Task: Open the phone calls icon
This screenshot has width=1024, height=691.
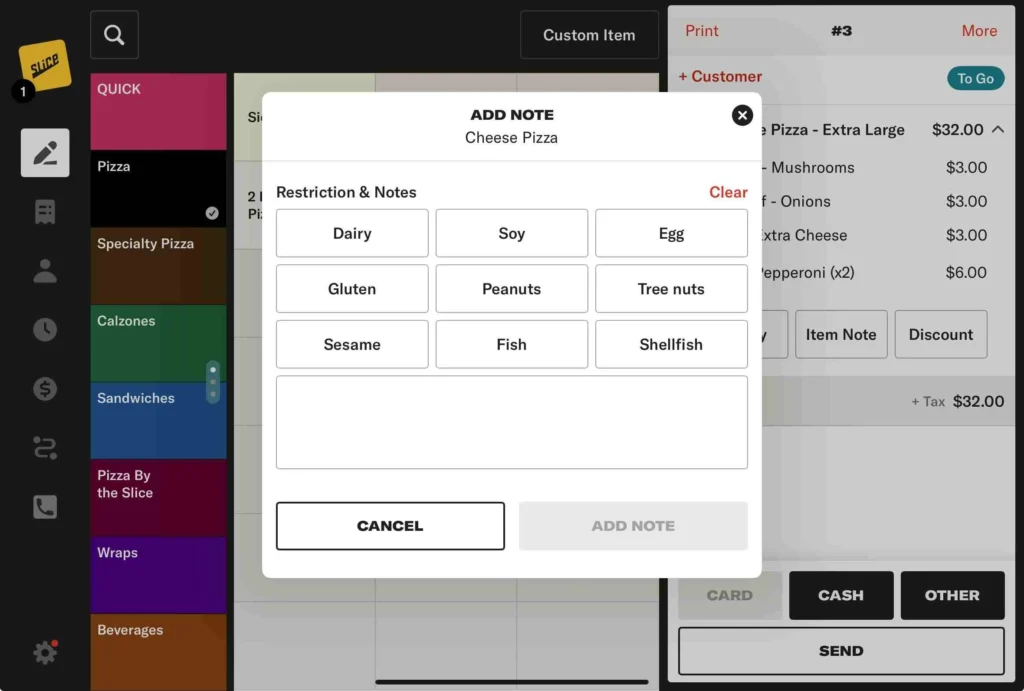Action: click(x=45, y=507)
